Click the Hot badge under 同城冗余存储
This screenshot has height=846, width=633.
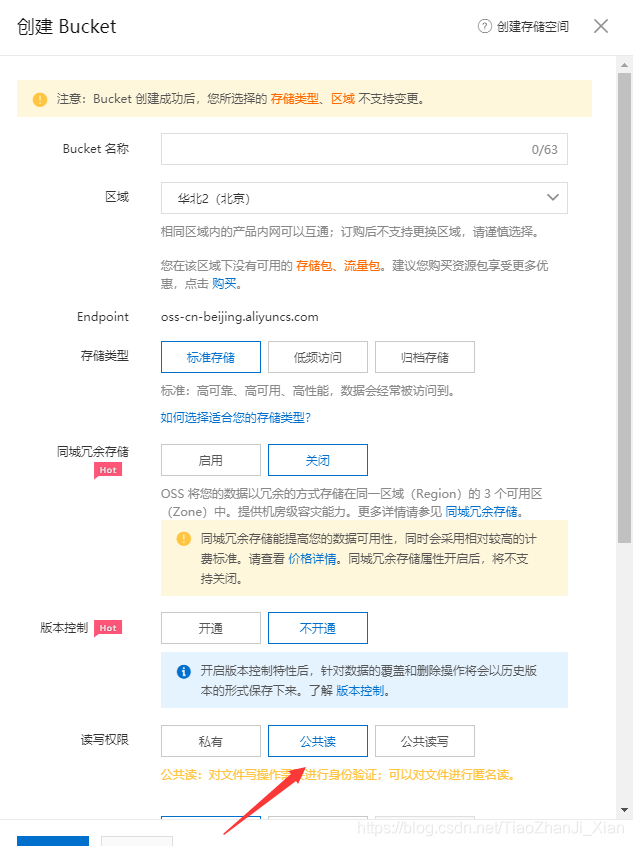108,470
